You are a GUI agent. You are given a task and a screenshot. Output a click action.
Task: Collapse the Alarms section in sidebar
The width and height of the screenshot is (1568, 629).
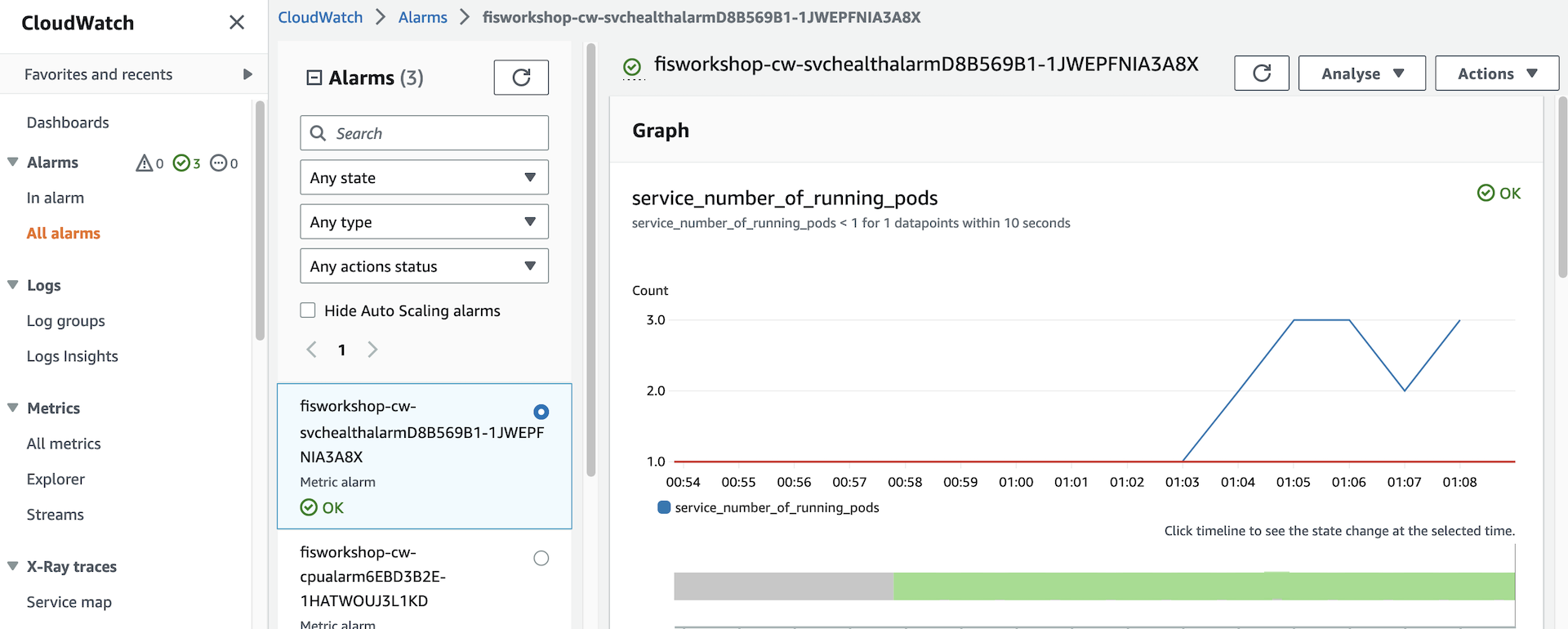tap(13, 163)
